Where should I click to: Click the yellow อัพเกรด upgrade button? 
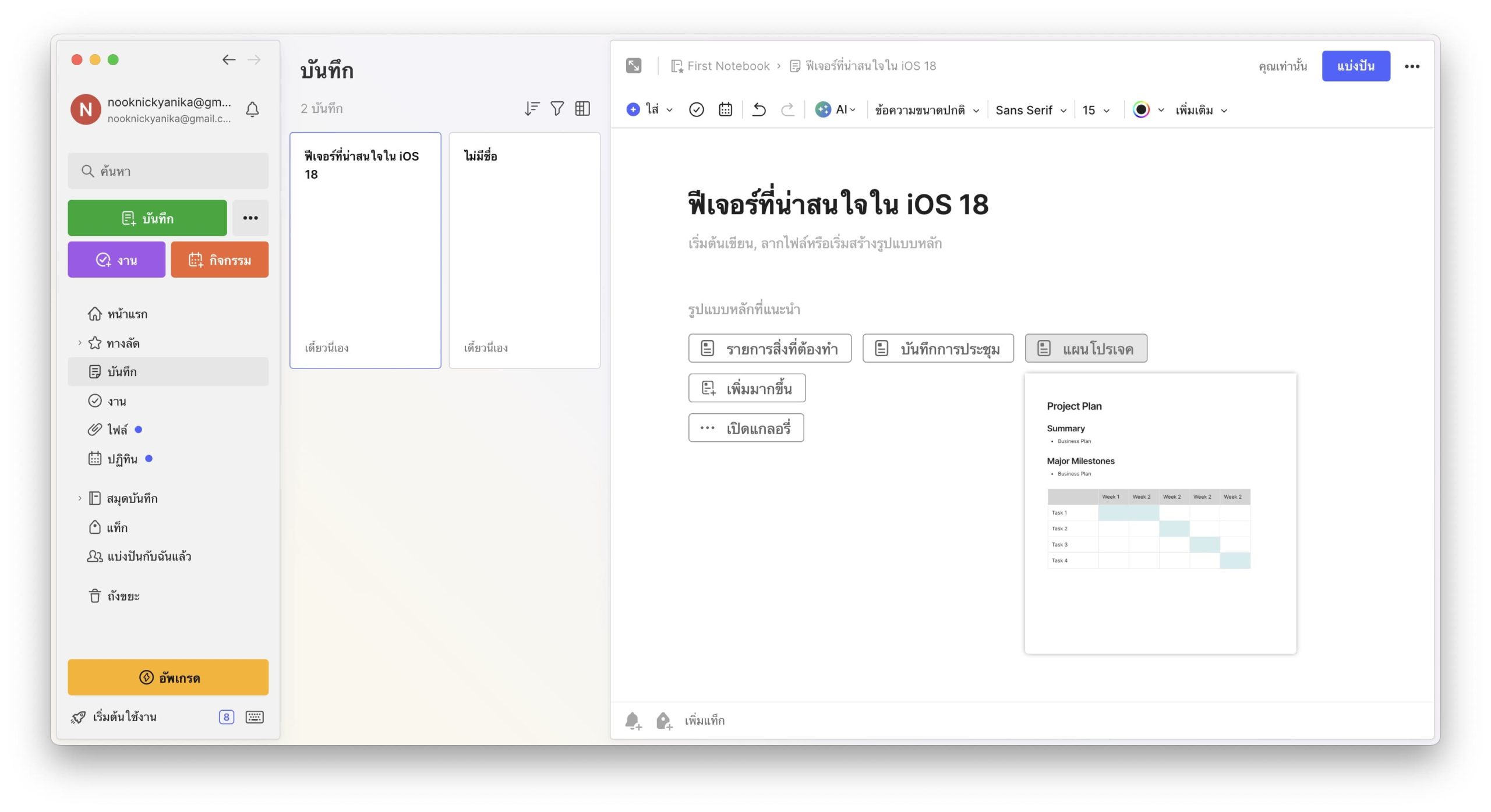(x=168, y=678)
